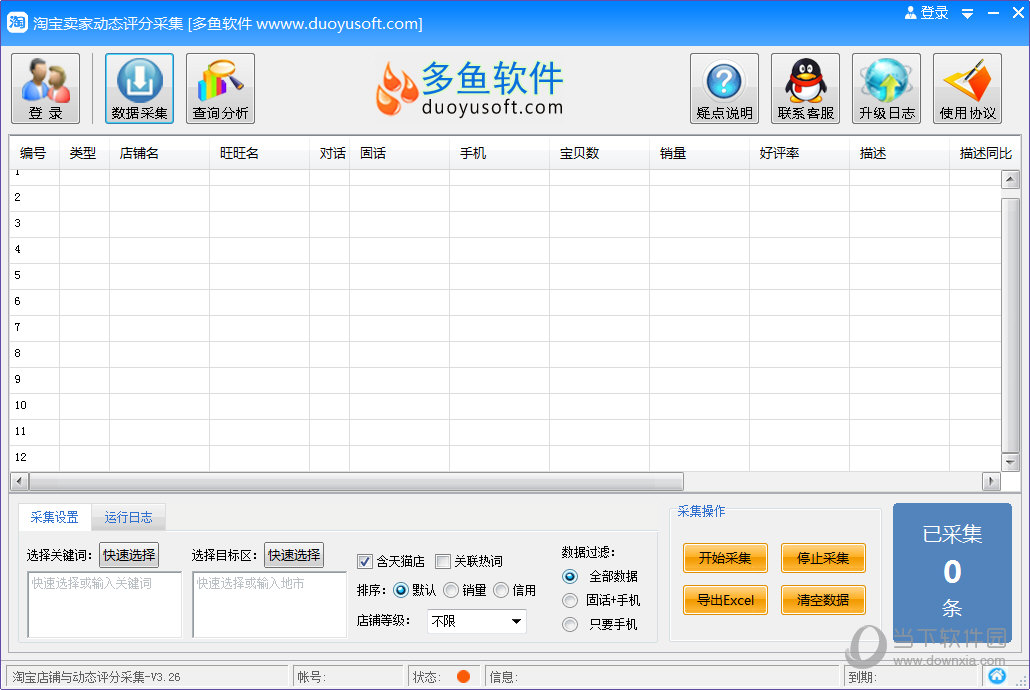Click 快速选择 next to 选择关键词
Viewport: 1030px width, 690px height.
129,555
